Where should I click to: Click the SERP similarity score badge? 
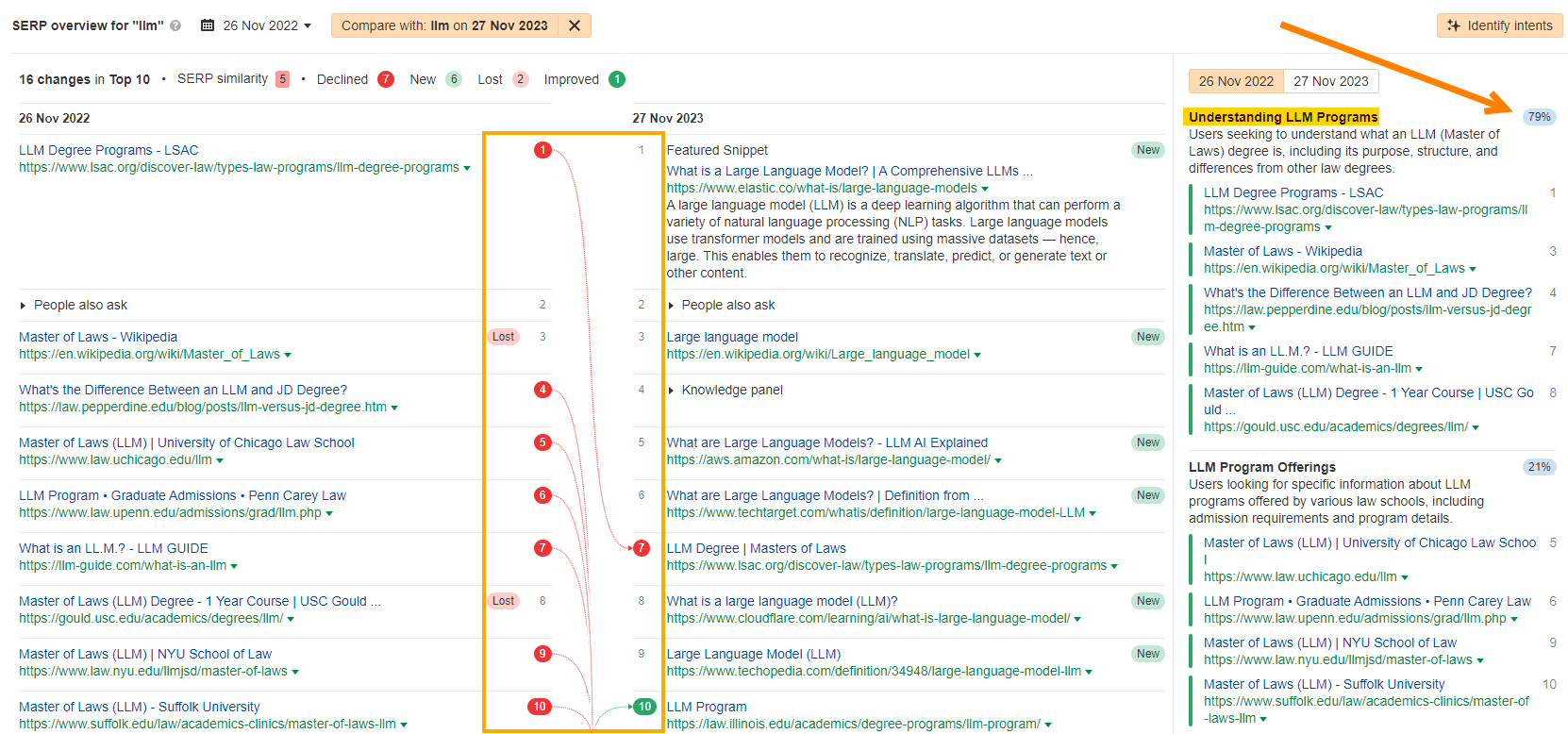[282, 79]
